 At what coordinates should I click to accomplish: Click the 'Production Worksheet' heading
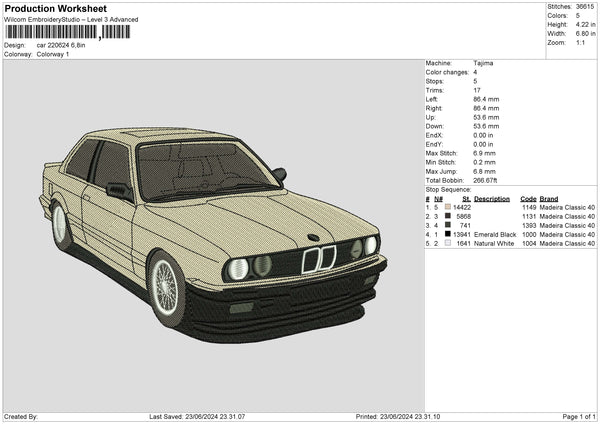pyautogui.click(x=56, y=8)
